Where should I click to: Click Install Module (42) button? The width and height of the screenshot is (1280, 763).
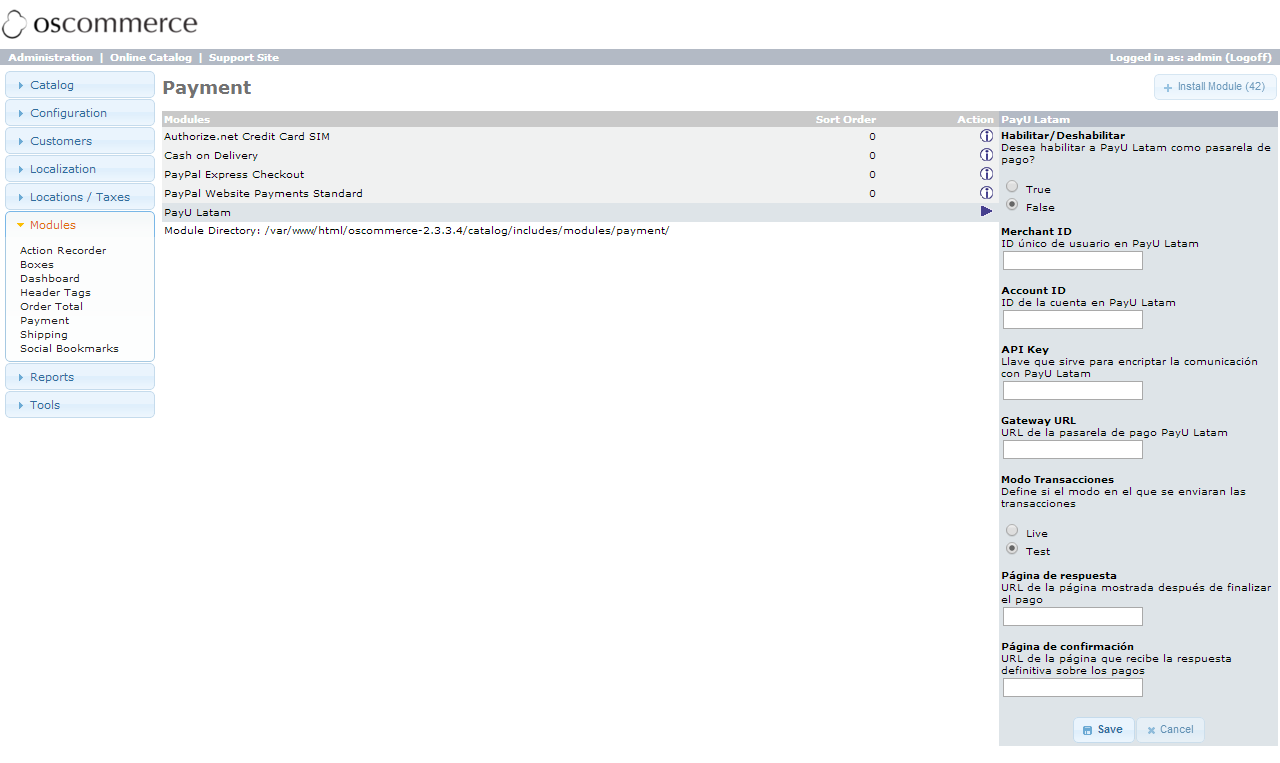1215,87
